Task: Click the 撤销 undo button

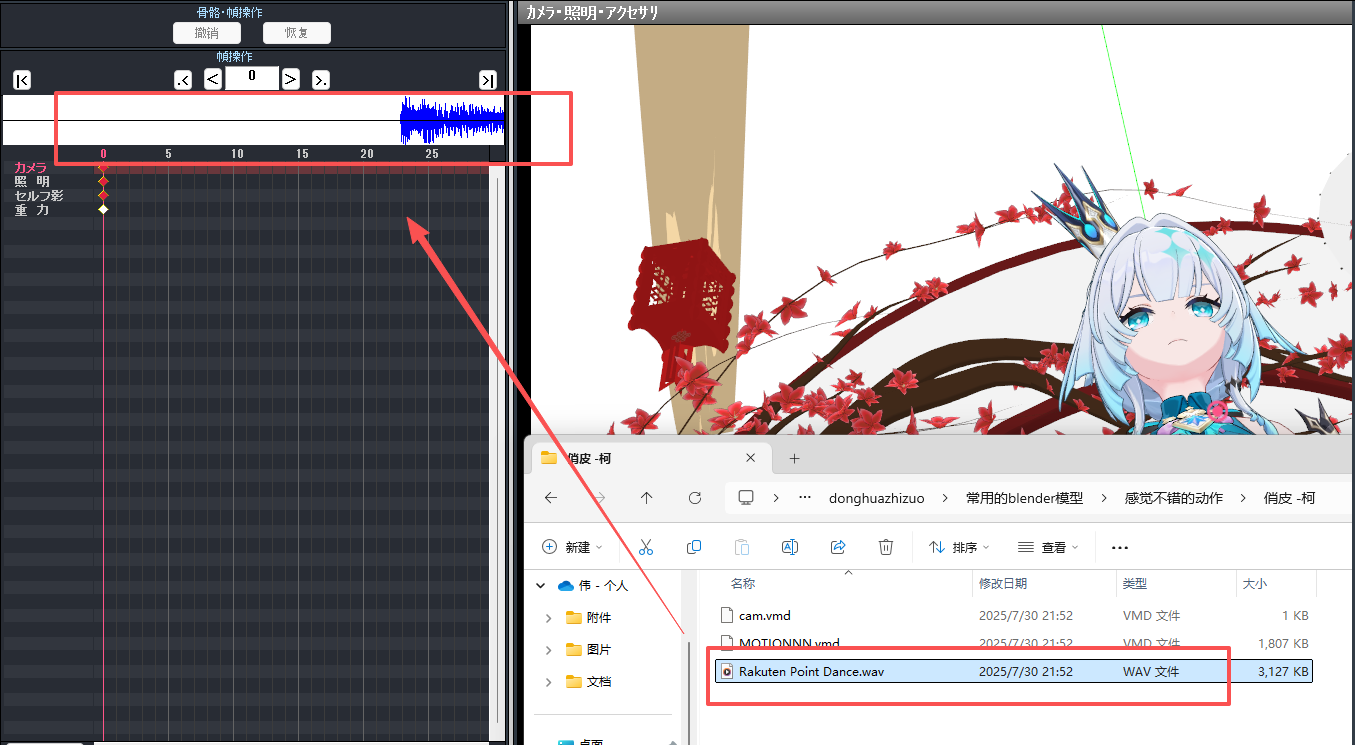Action: (206, 33)
